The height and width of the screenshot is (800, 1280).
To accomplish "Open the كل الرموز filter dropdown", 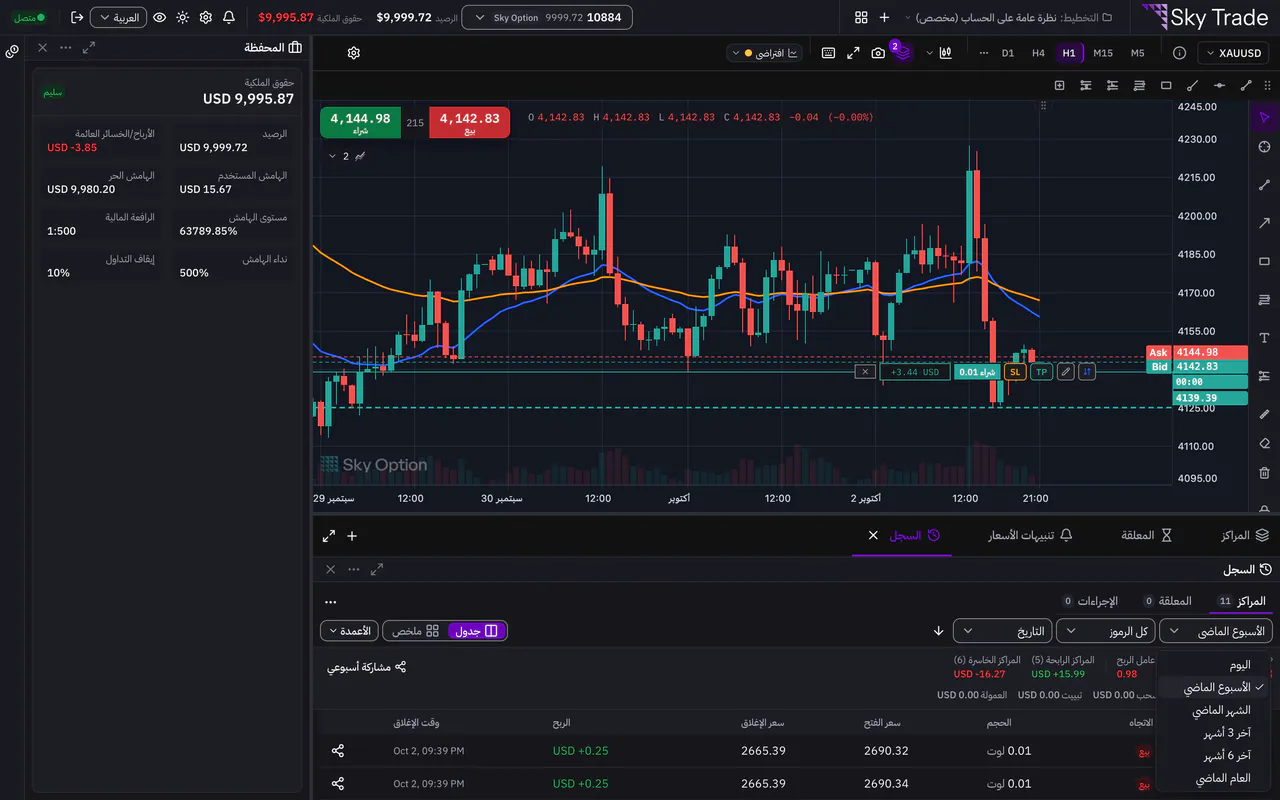I will coord(1105,631).
